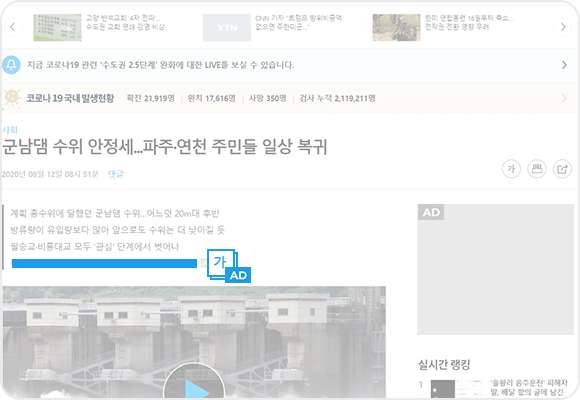Open the YTN placeholder thumbnail story
The height and width of the screenshot is (400, 580).
pos(227,27)
